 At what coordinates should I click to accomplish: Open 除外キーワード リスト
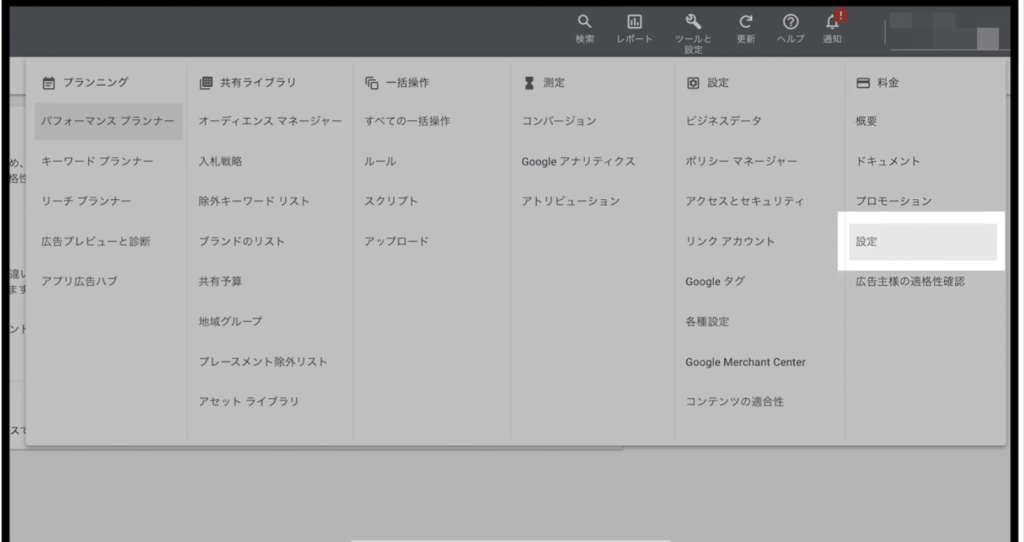pyautogui.click(x=254, y=201)
